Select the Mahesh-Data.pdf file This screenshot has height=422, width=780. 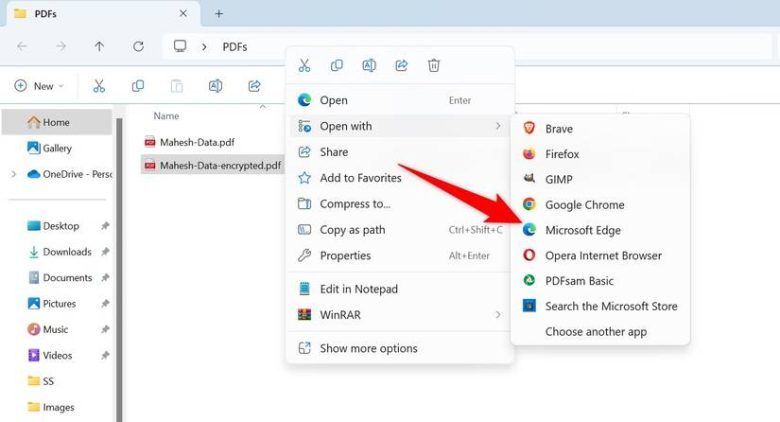(190, 142)
